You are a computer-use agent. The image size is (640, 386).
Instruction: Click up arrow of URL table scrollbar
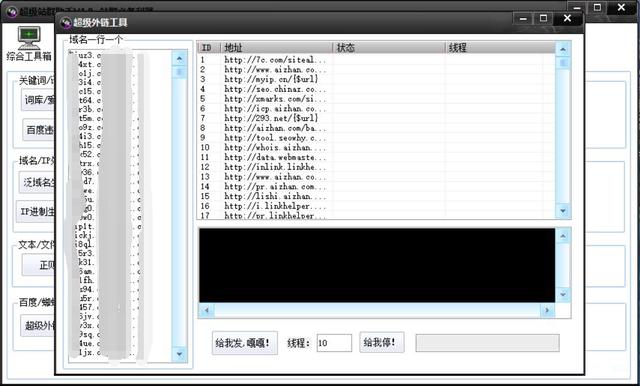(563, 49)
